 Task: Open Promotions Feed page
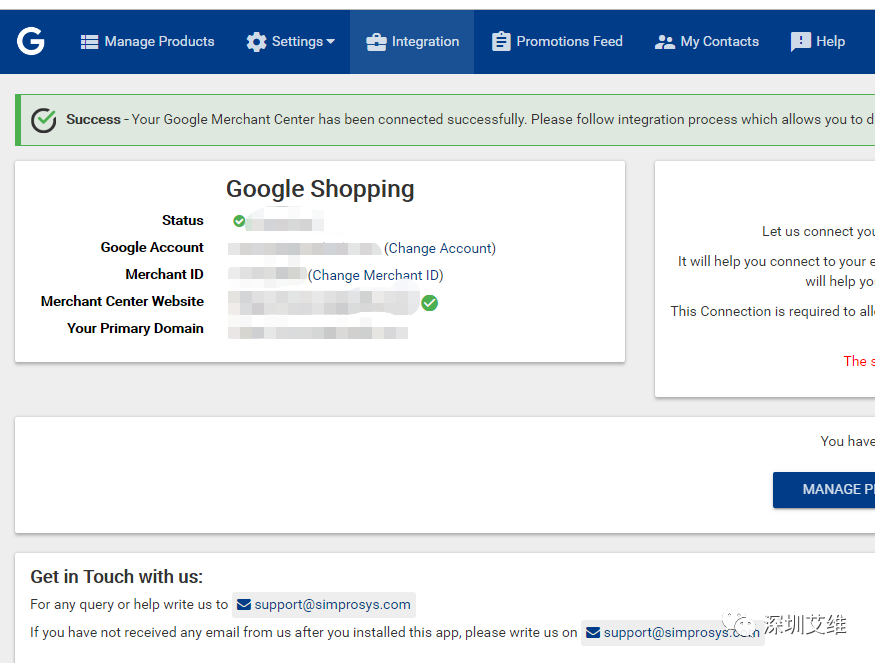click(557, 41)
